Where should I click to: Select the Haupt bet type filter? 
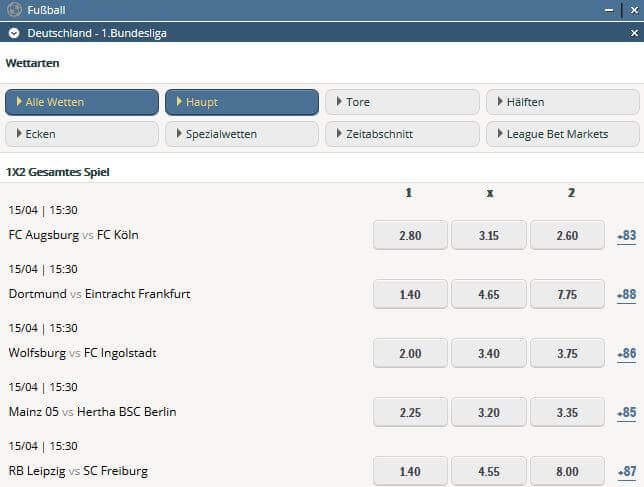pyautogui.click(x=242, y=102)
